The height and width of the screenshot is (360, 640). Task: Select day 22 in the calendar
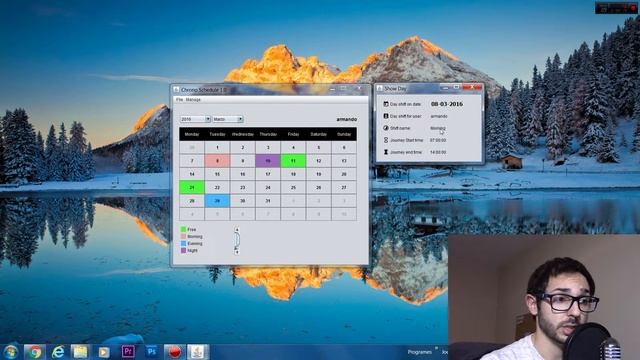click(x=217, y=187)
